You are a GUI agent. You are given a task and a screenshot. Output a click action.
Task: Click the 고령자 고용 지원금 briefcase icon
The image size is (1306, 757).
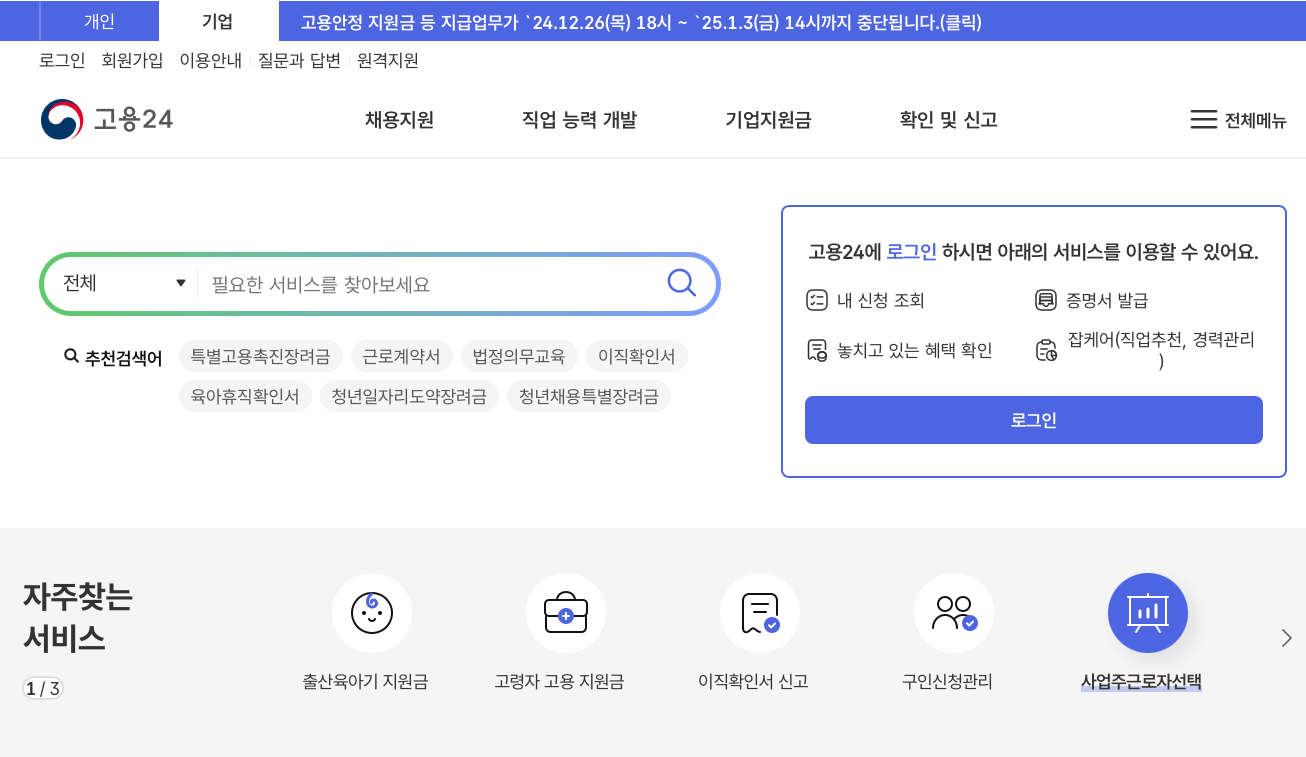pos(566,612)
